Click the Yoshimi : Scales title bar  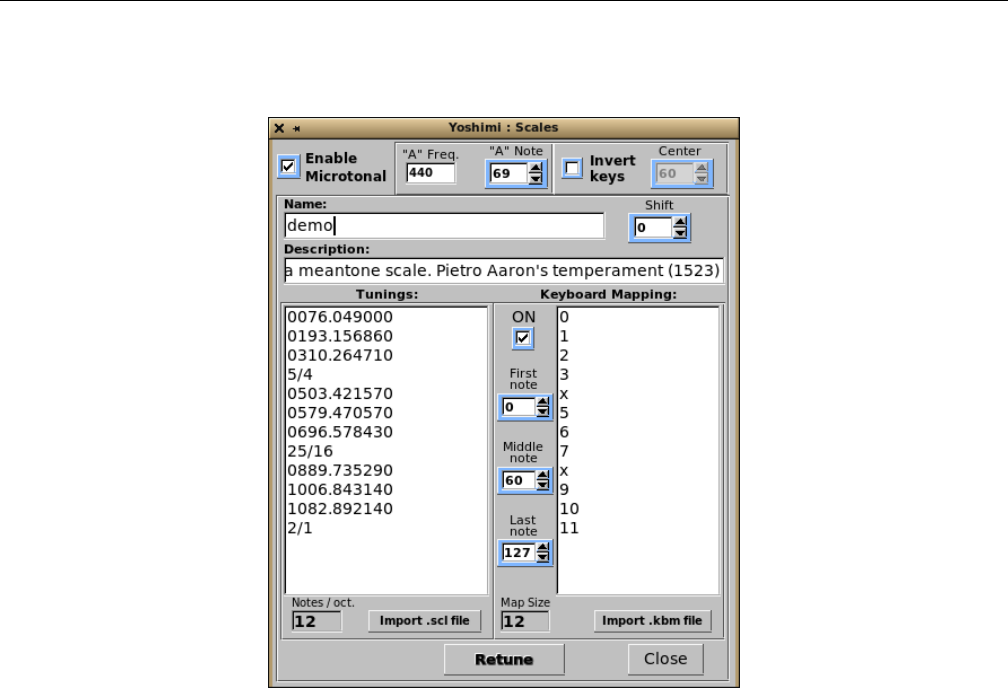coord(503,127)
